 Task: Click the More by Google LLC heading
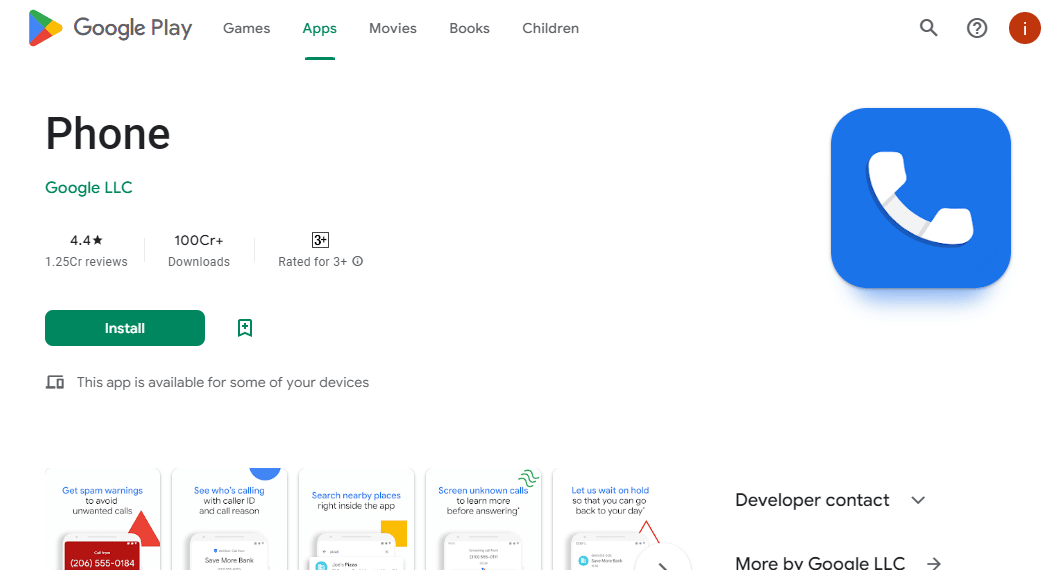click(820, 563)
